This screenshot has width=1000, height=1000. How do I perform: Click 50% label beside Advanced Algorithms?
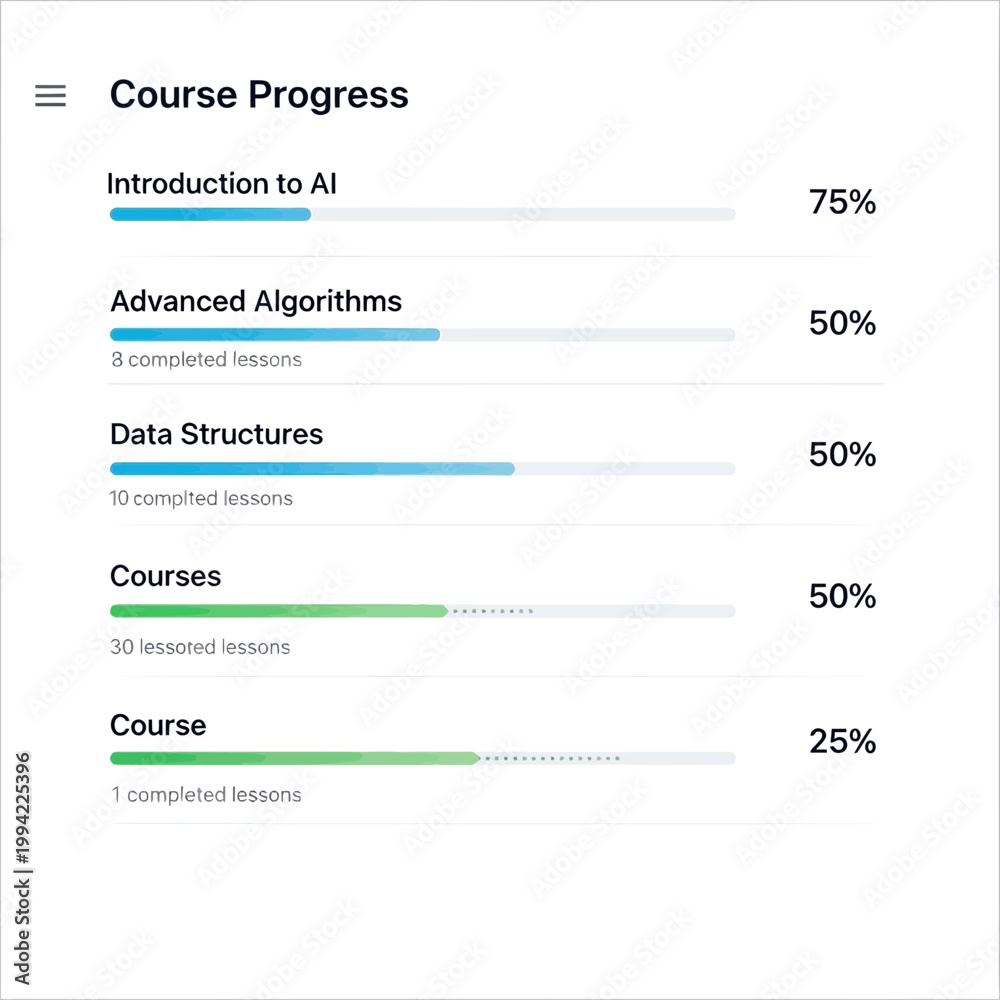coord(842,323)
